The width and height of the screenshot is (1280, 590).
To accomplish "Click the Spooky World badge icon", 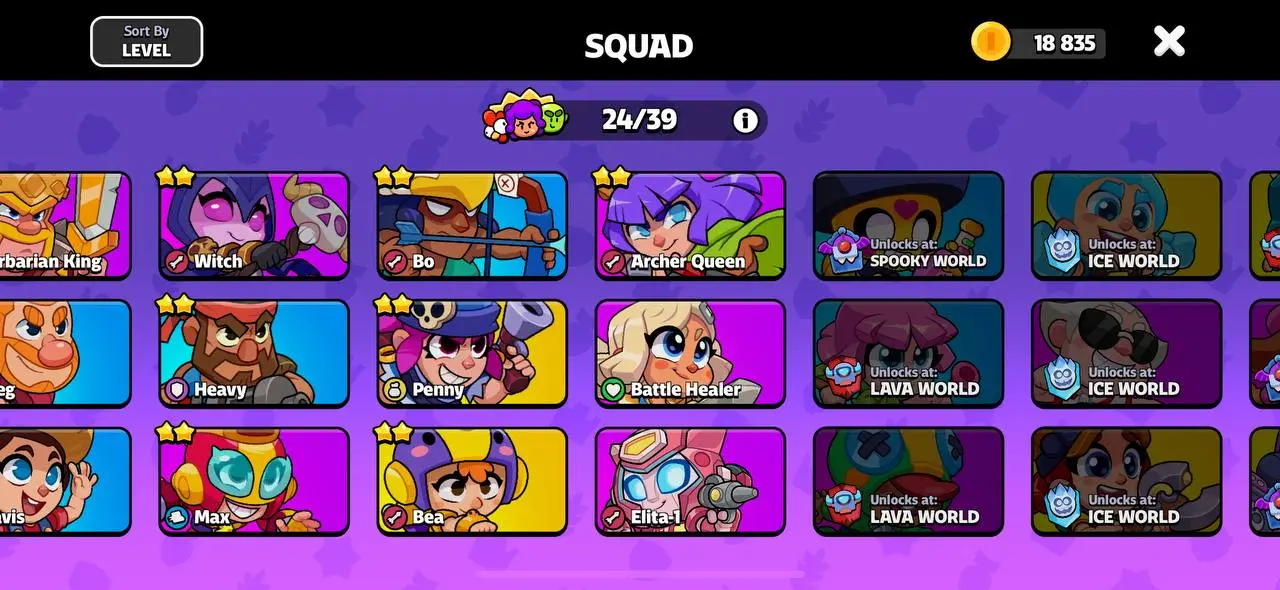I will (x=842, y=253).
